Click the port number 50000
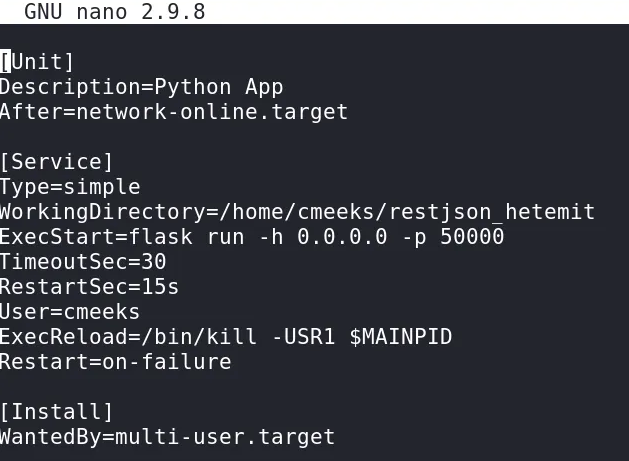Viewport: 629px width, 461px height. pos(472,237)
